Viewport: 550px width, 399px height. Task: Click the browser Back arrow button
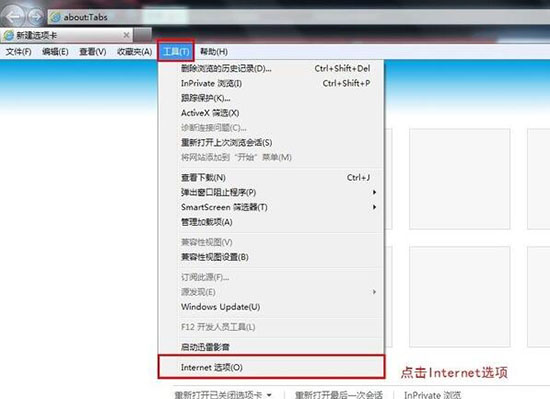(13, 16)
